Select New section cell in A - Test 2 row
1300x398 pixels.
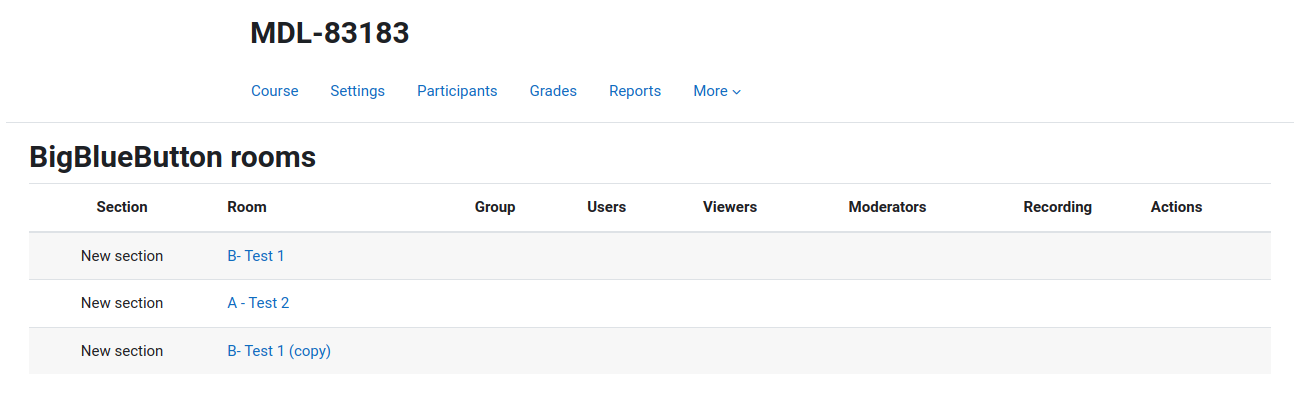tap(122, 303)
